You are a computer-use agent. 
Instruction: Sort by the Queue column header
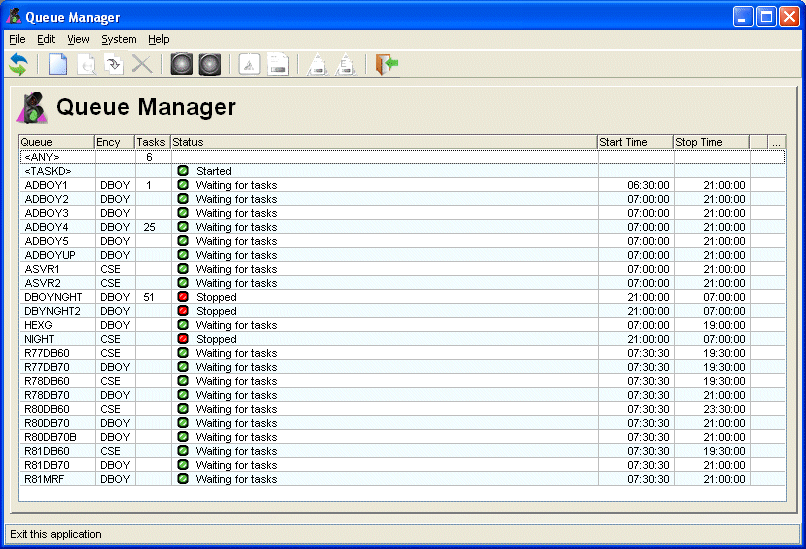[56, 142]
